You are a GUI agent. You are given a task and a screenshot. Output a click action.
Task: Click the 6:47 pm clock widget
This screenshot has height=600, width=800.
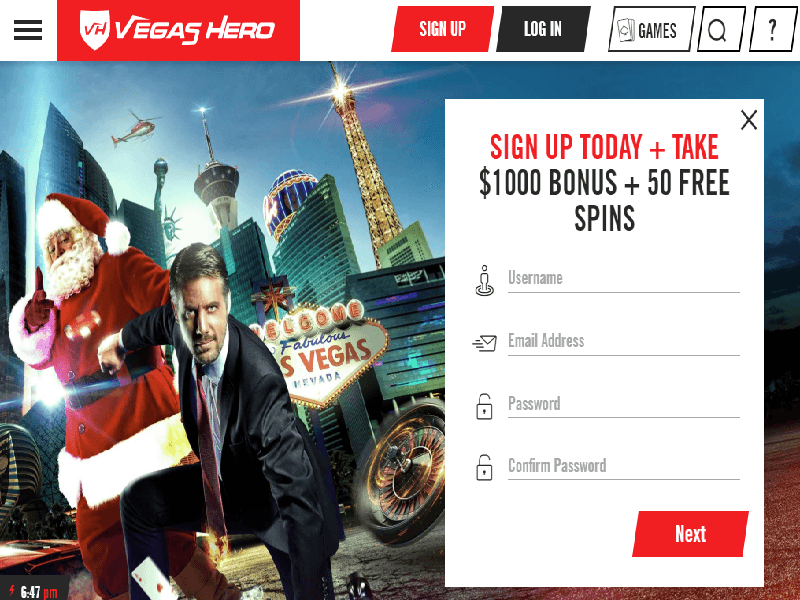[34, 591]
